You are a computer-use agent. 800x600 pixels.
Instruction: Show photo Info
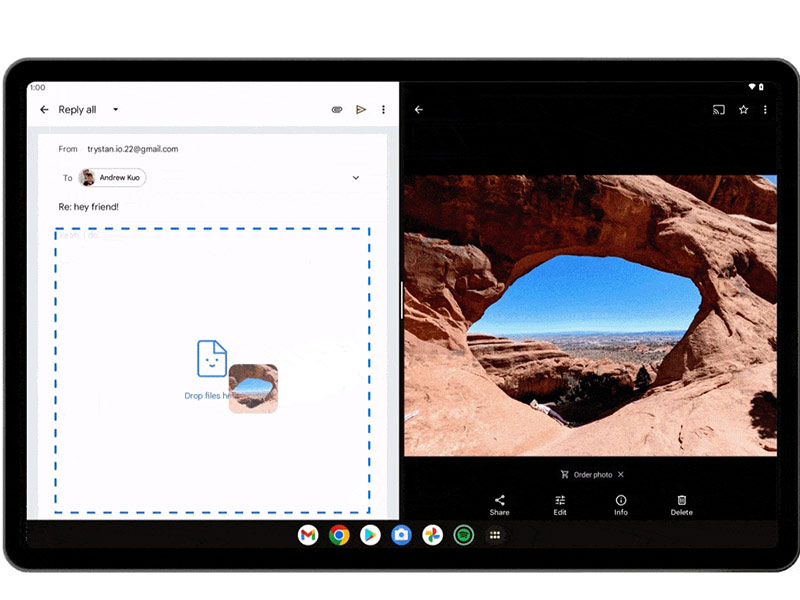coord(621,505)
